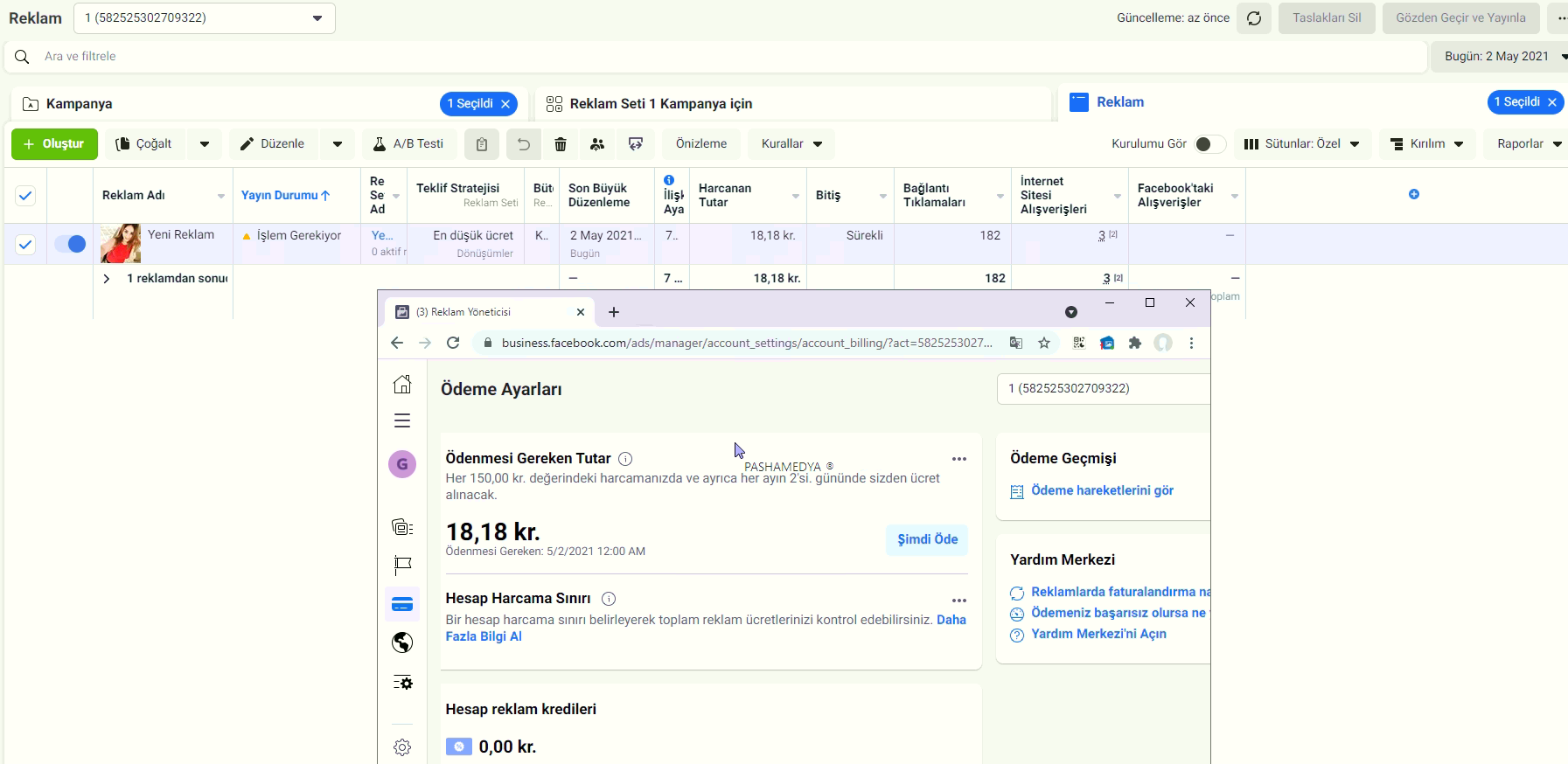Click the trash delete icon in toolbar
The height and width of the screenshot is (764, 1568).
point(561,144)
